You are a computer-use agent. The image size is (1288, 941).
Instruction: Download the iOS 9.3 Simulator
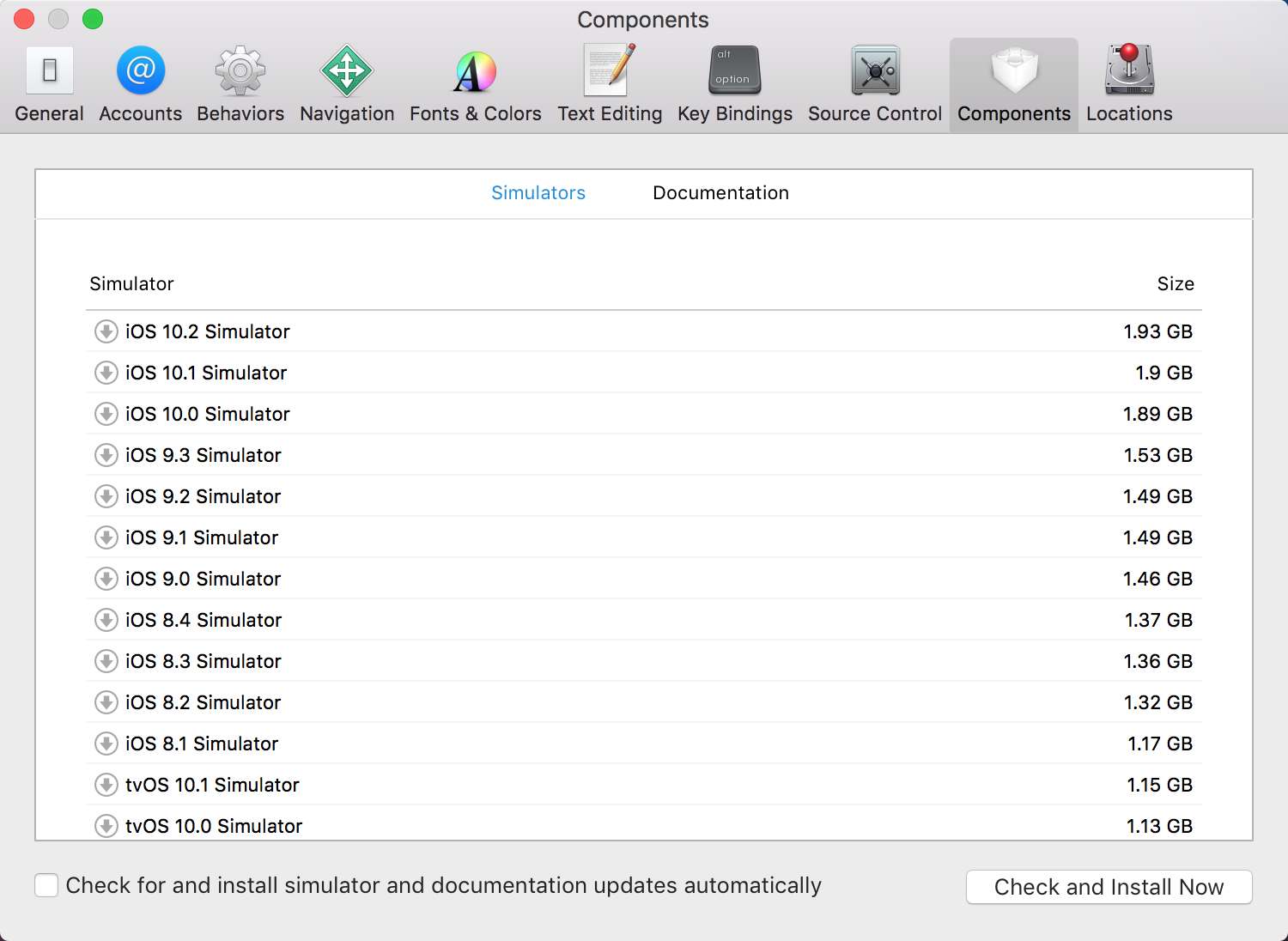(x=106, y=455)
